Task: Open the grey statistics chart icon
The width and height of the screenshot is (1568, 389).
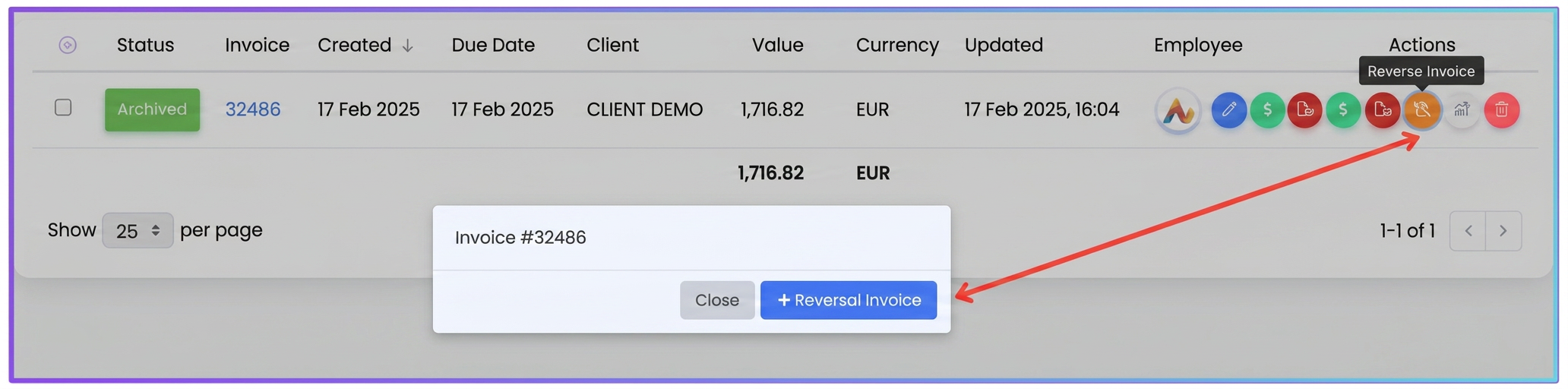Action: coord(1462,110)
